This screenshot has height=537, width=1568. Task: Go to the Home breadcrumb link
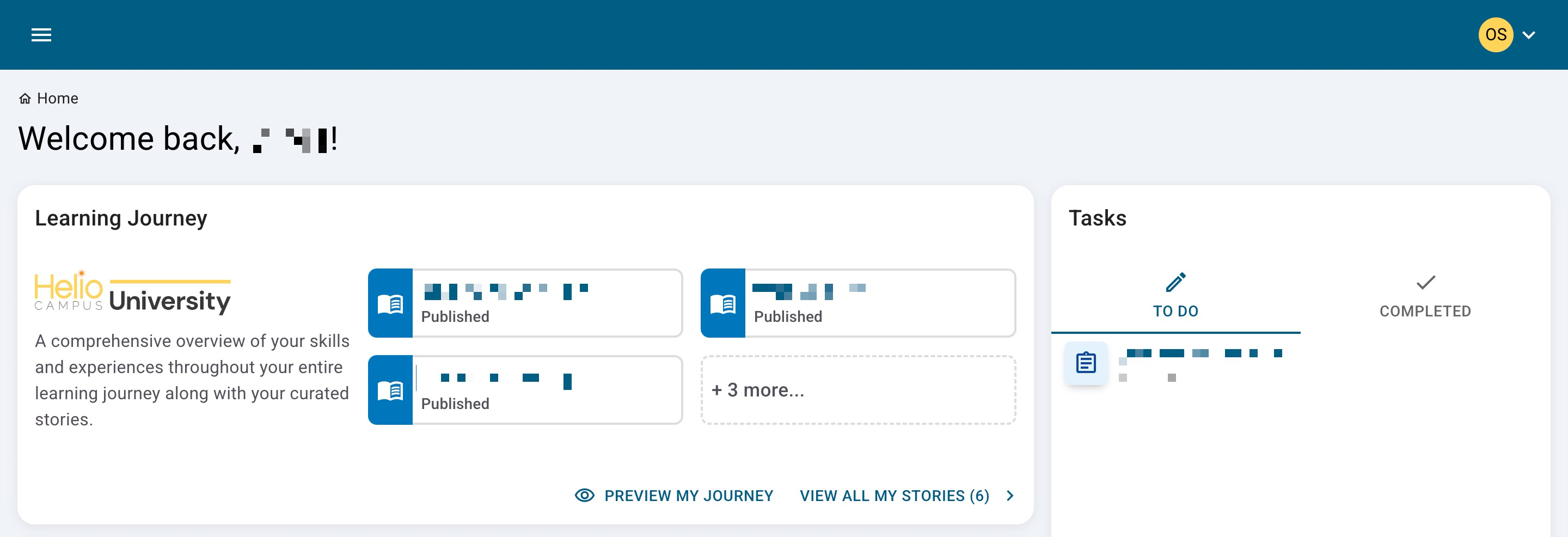(x=57, y=99)
